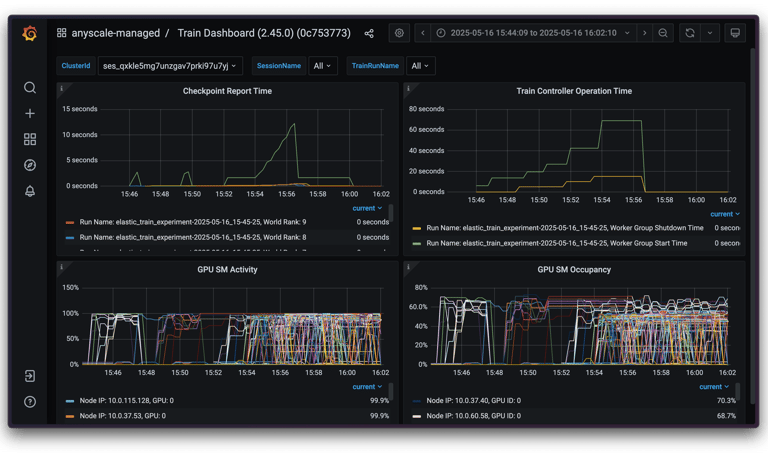Click info icon on Checkpoint Report Time panel
This screenshot has height=457, width=768.
(x=62, y=88)
